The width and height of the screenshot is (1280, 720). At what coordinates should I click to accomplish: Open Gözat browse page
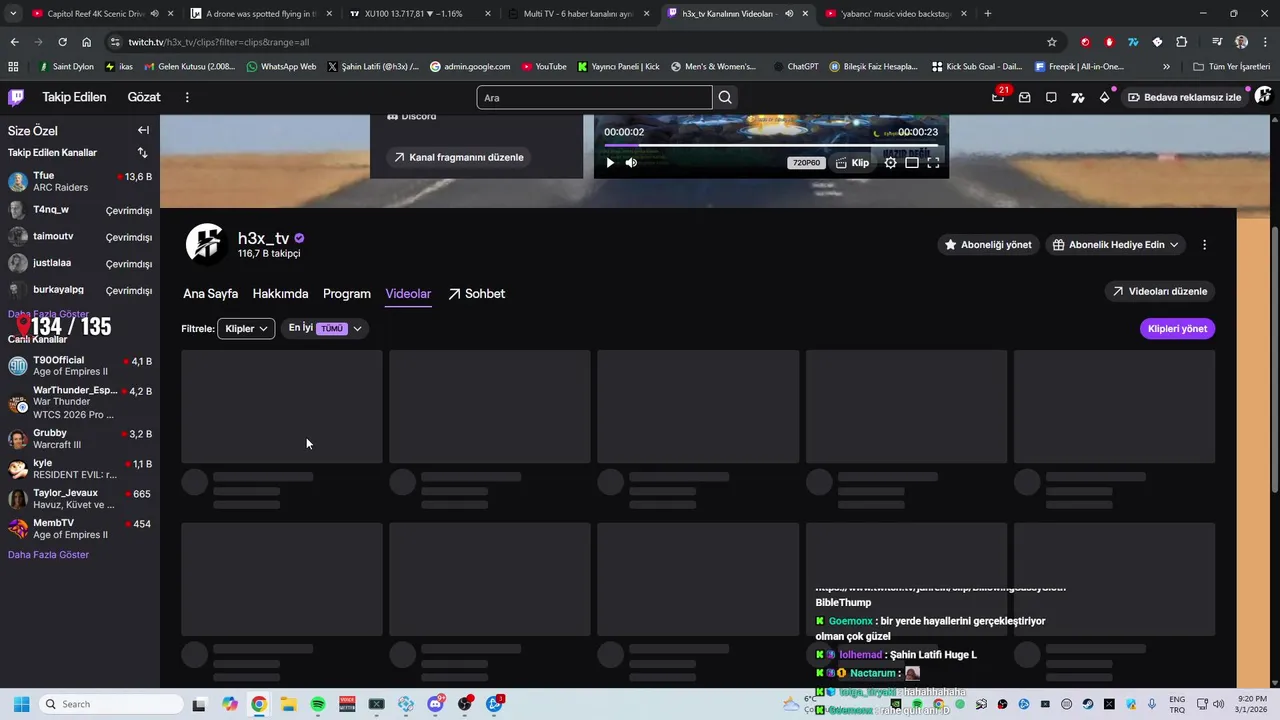pos(144,97)
